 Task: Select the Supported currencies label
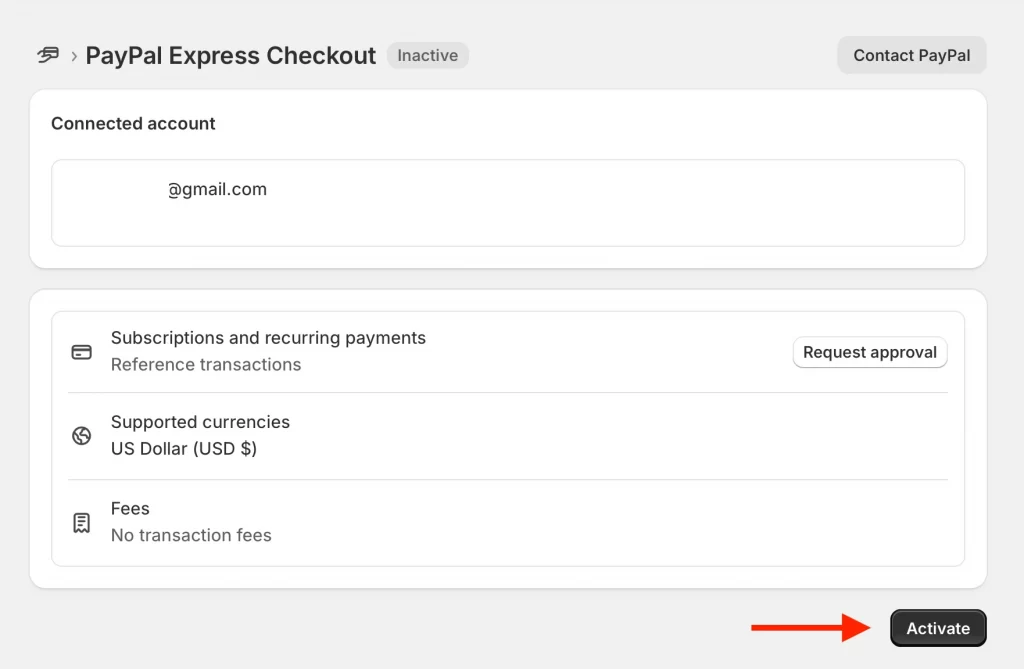(x=200, y=422)
